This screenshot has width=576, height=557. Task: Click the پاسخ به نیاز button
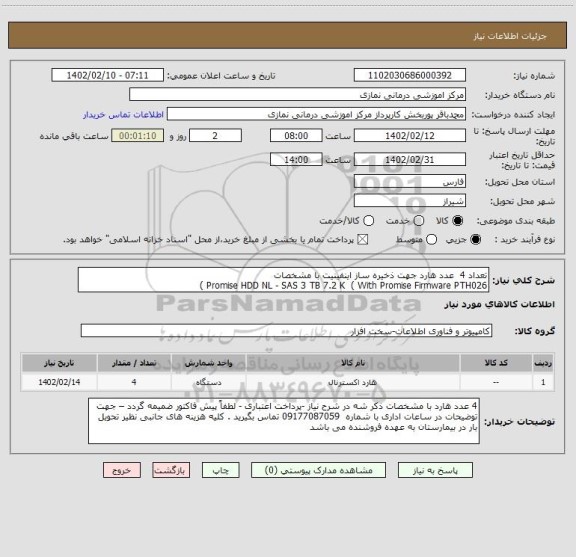coord(435,470)
